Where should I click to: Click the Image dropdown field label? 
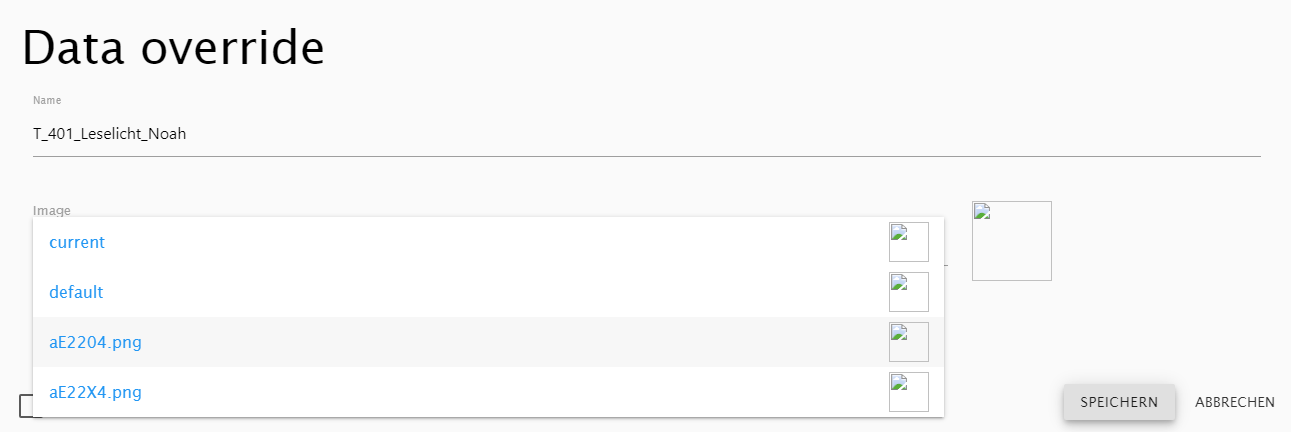click(x=52, y=210)
